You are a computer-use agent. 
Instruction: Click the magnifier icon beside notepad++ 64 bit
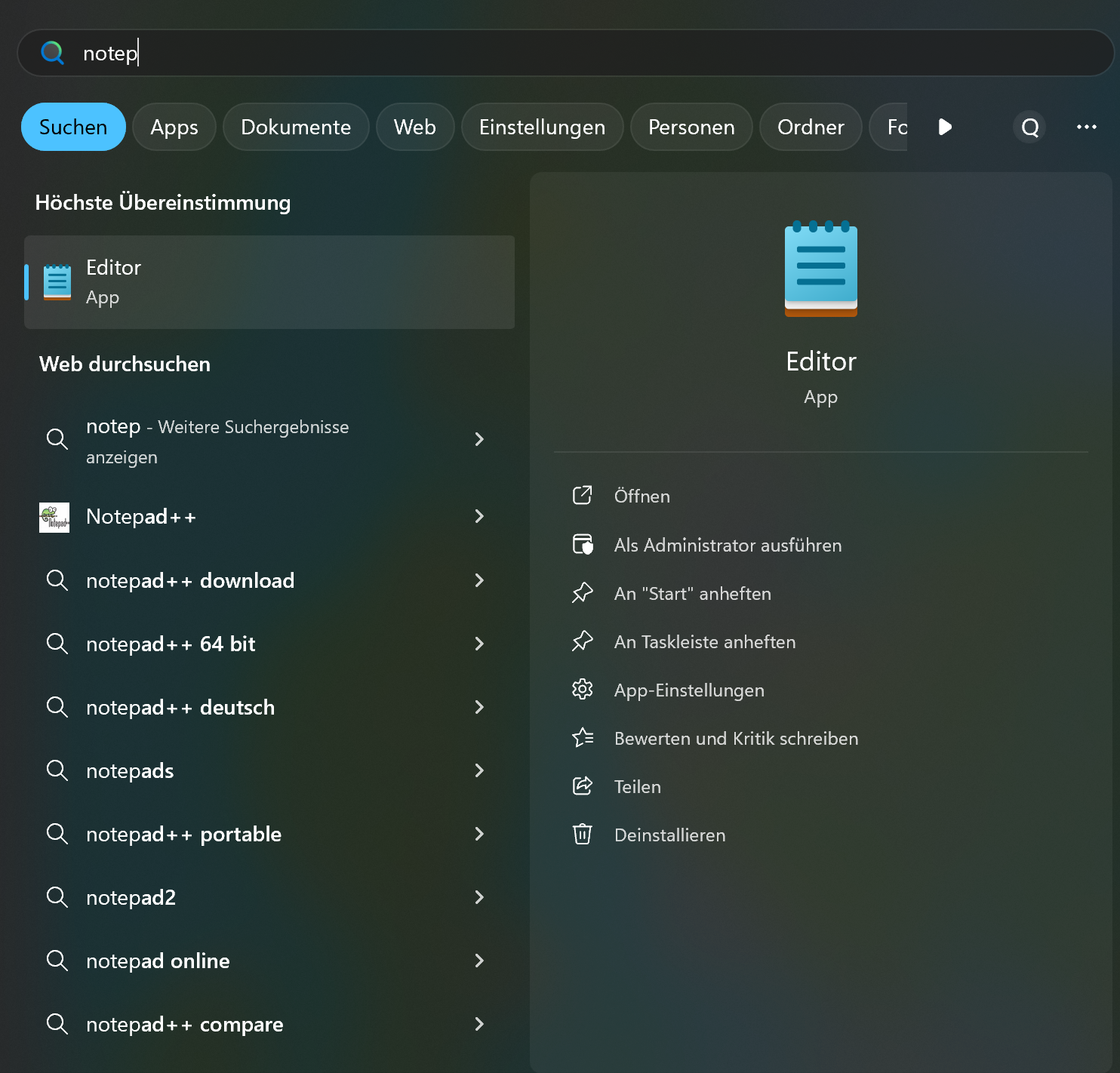tap(57, 644)
